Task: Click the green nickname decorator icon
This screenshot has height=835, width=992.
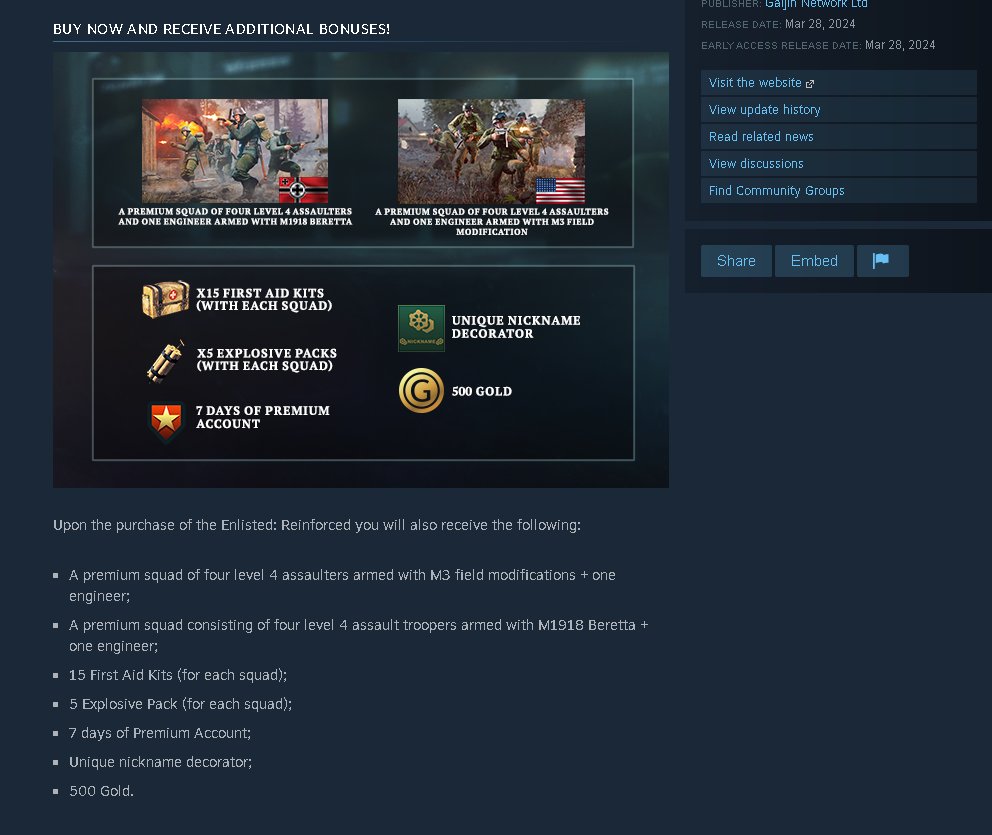Action: point(421,328)
